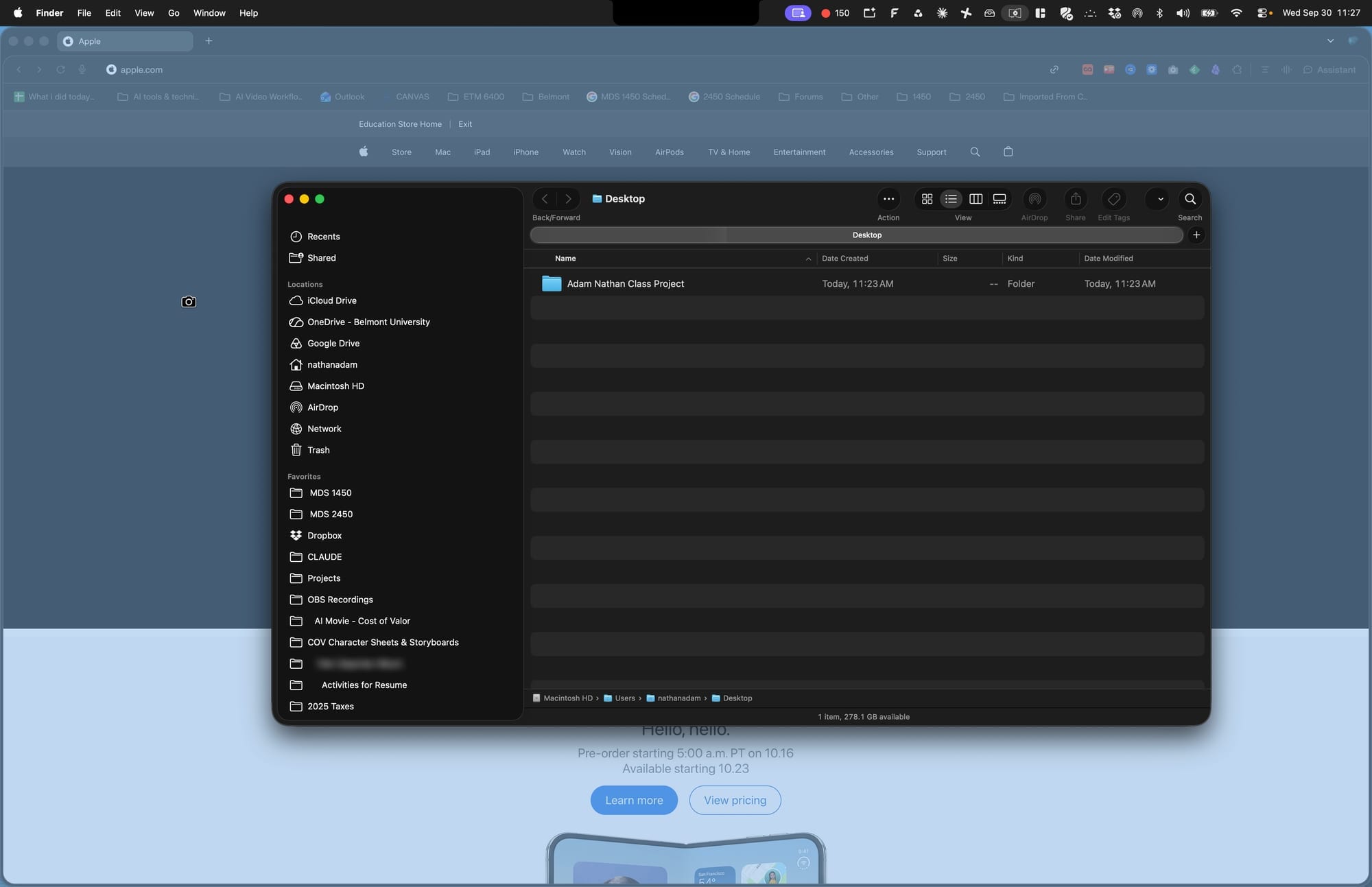Open Shared in Finder sidebar
The height and width of the screenshot is (887, 1372).
click(x=321, y=258)
